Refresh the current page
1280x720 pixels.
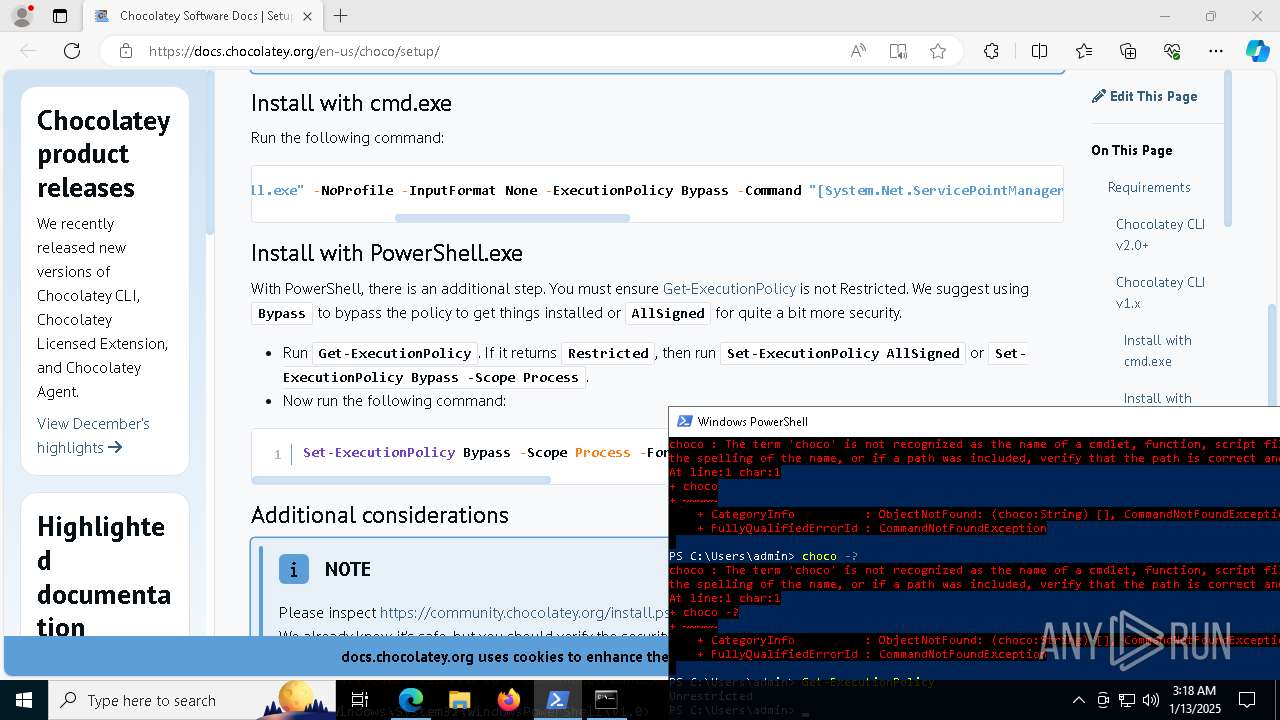[72, 51]
